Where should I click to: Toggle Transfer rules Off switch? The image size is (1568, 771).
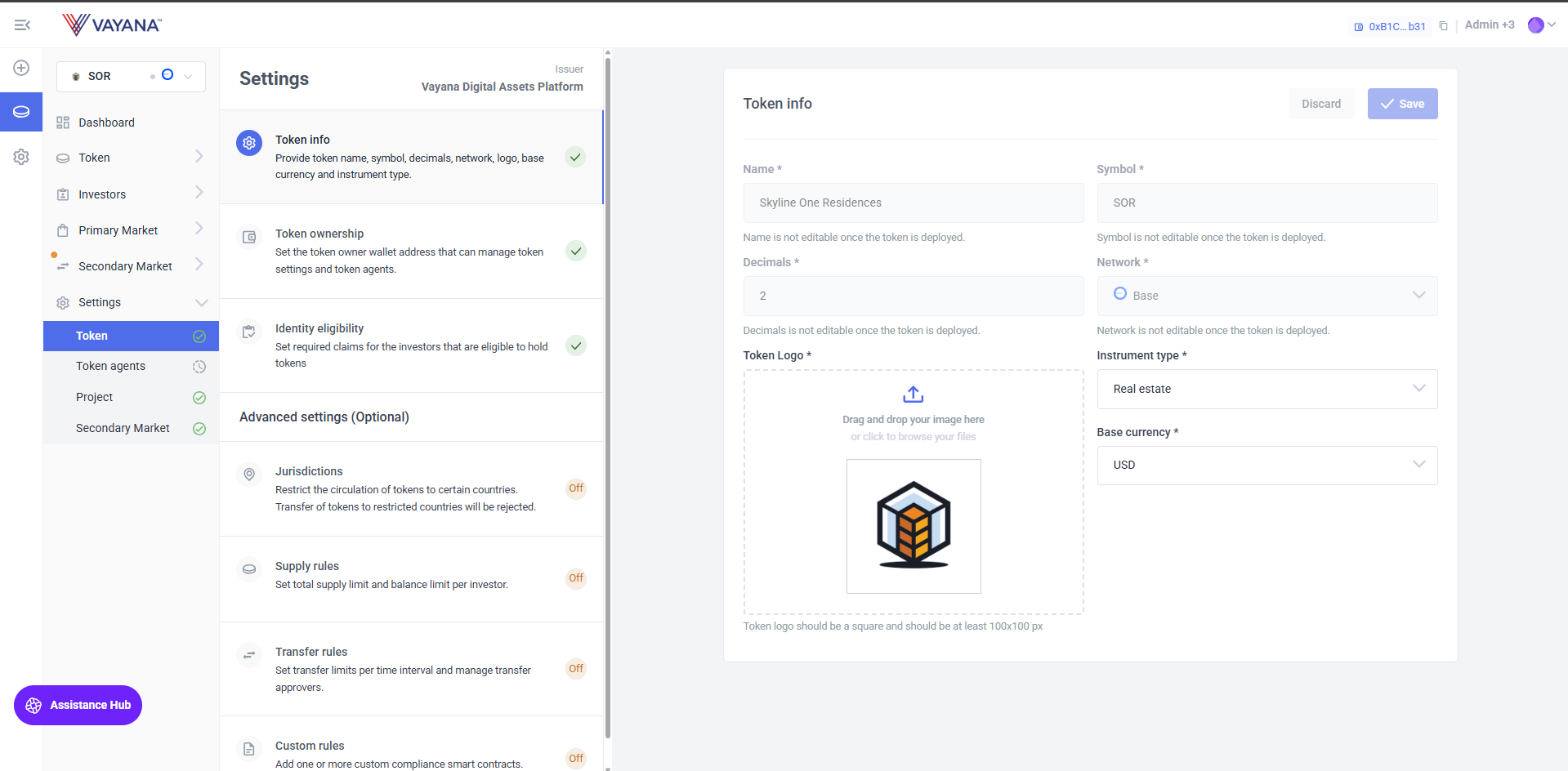coord(576,669)
